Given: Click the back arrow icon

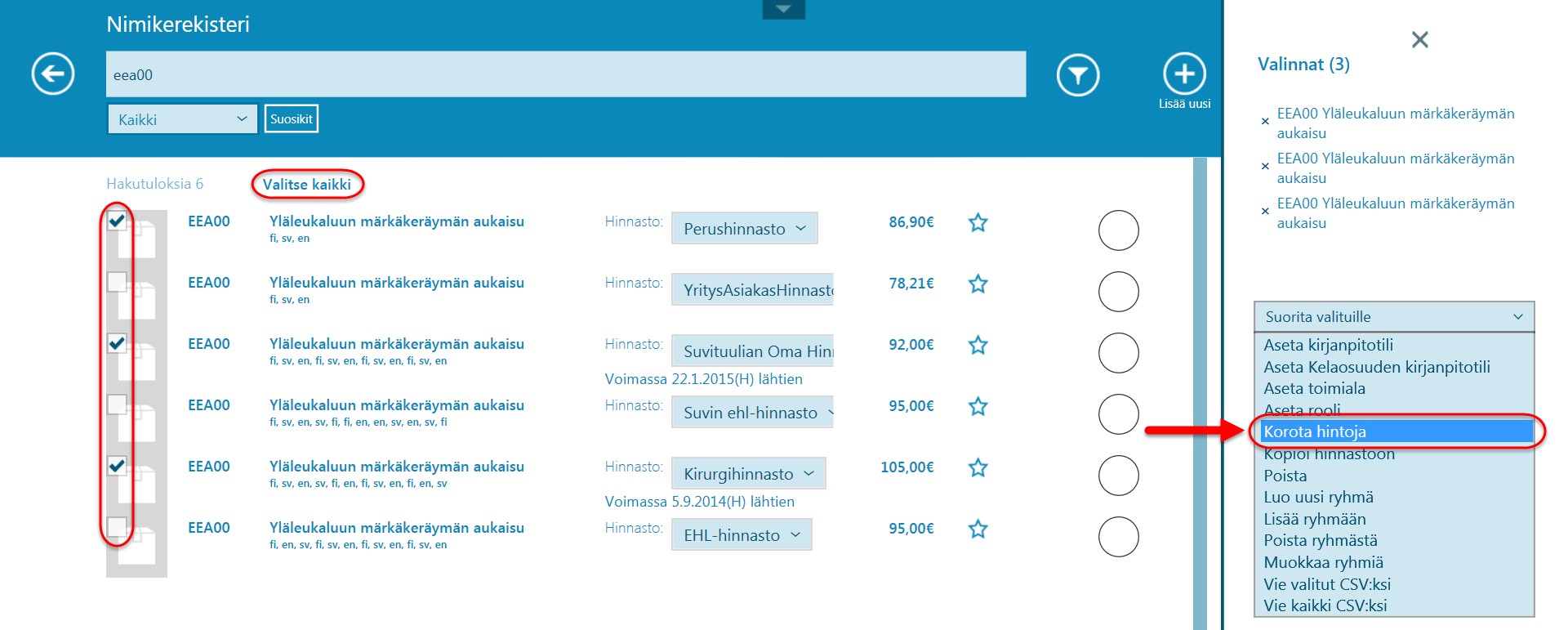Looking at the screenshot, I should pyautogui.click(x=53, y=74).
